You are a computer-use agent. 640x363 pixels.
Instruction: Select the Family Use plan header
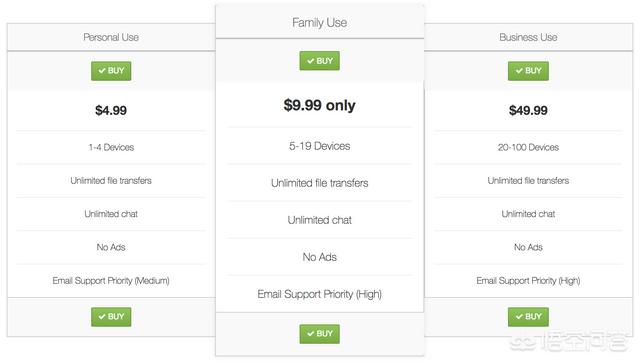(320, 22)
